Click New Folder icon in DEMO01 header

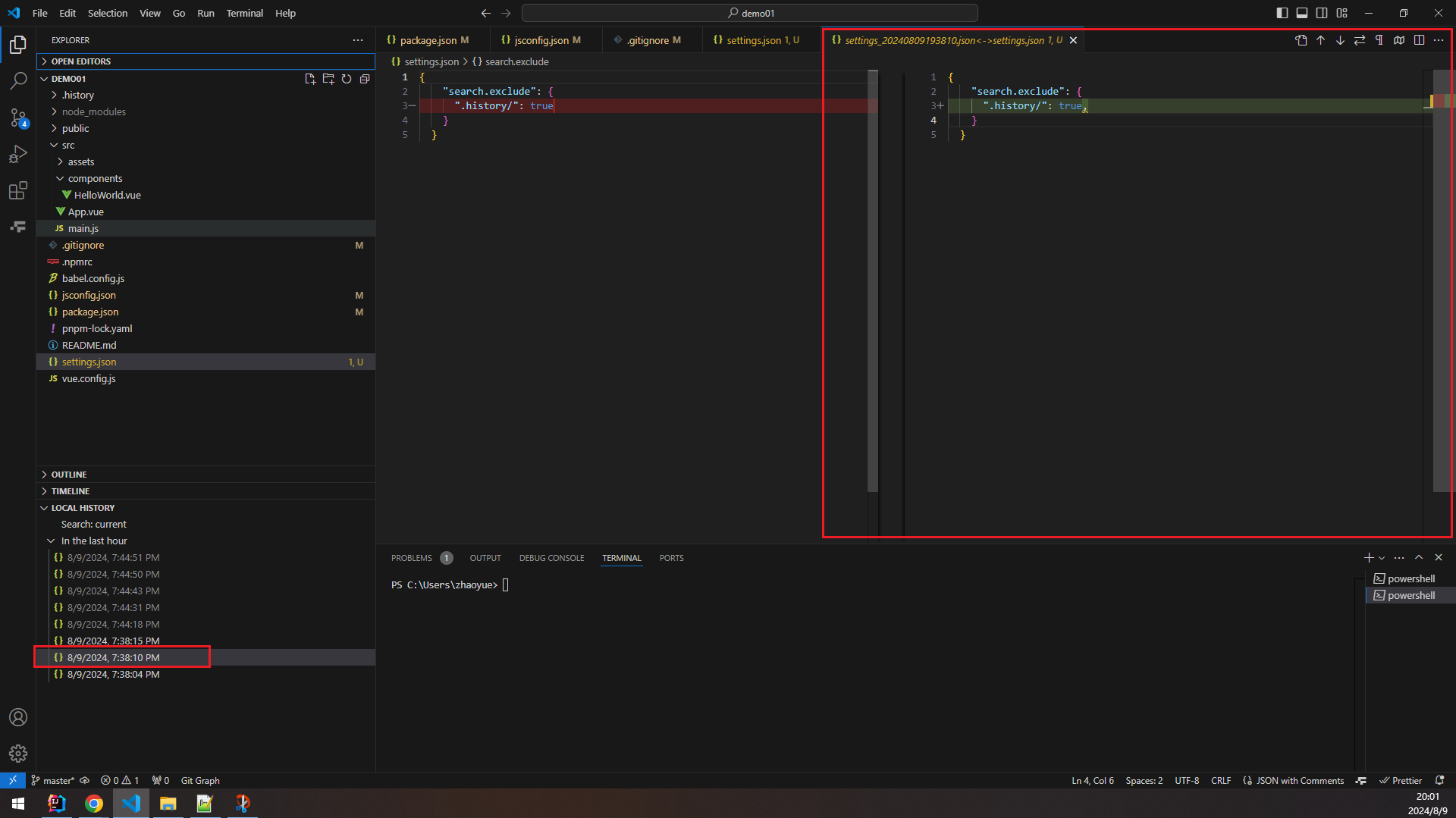[328, 79]
